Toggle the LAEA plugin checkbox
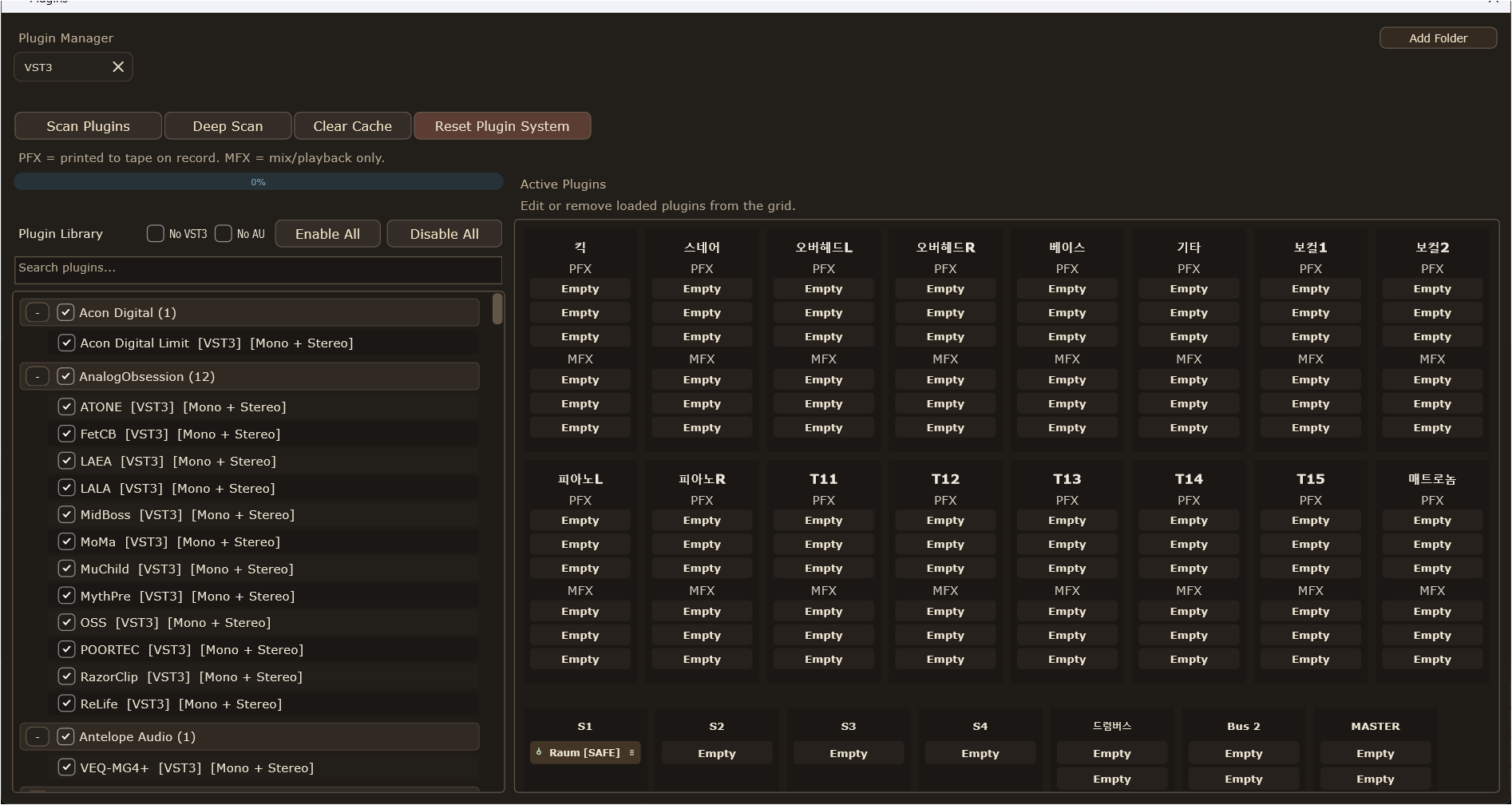1512x805 pixels. click(66, 461)
